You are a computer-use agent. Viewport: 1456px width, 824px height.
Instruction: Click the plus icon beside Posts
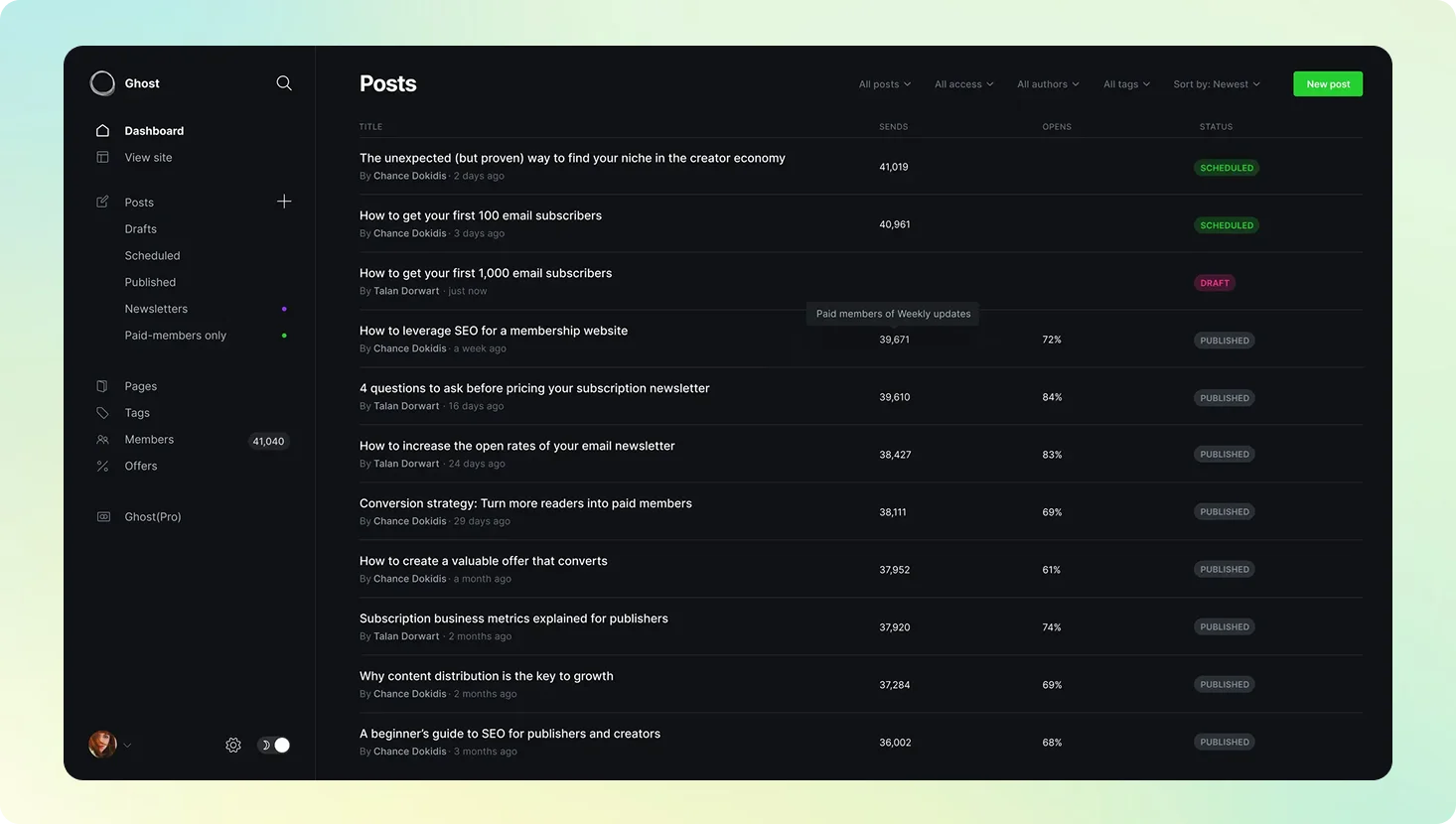284,202
